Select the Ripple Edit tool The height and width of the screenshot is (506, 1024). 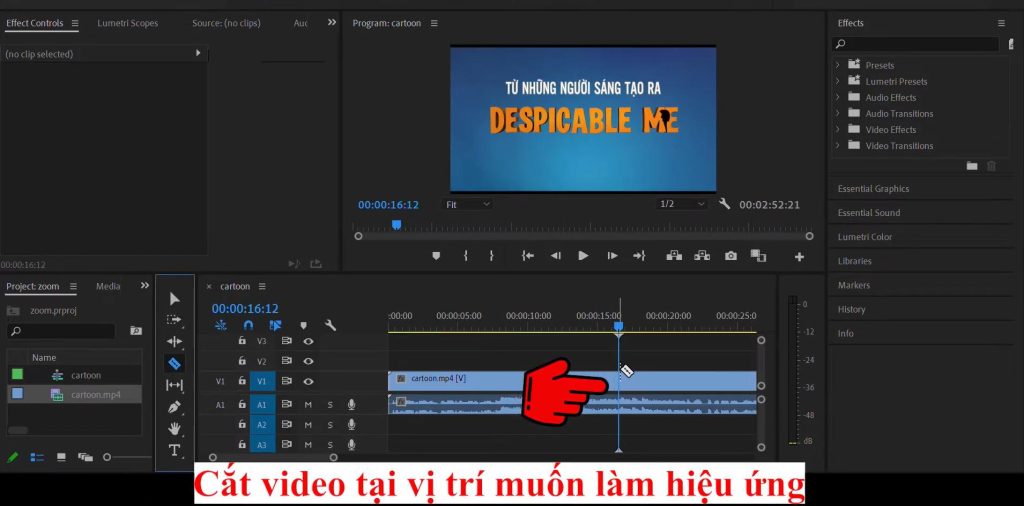(174, 341)
